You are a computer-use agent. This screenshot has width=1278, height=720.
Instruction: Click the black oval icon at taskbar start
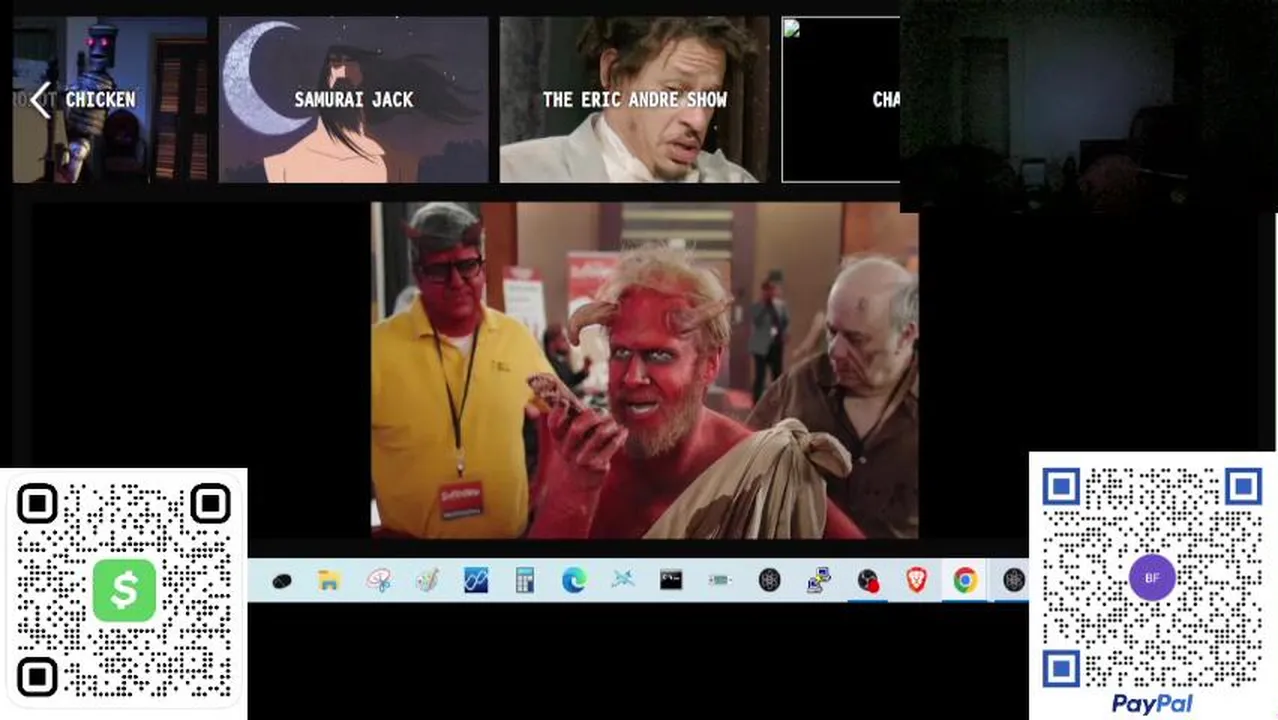(x=281, y=581)
